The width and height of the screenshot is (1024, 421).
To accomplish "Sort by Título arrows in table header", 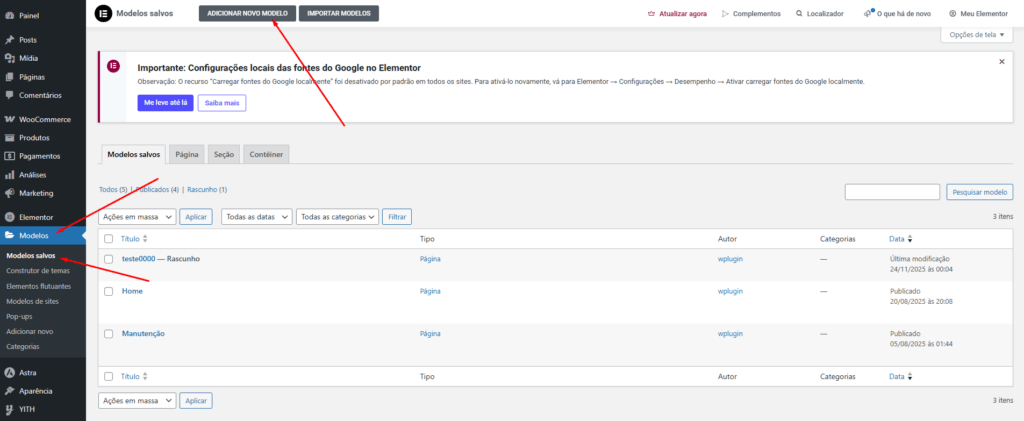I will tap(145, 239).
